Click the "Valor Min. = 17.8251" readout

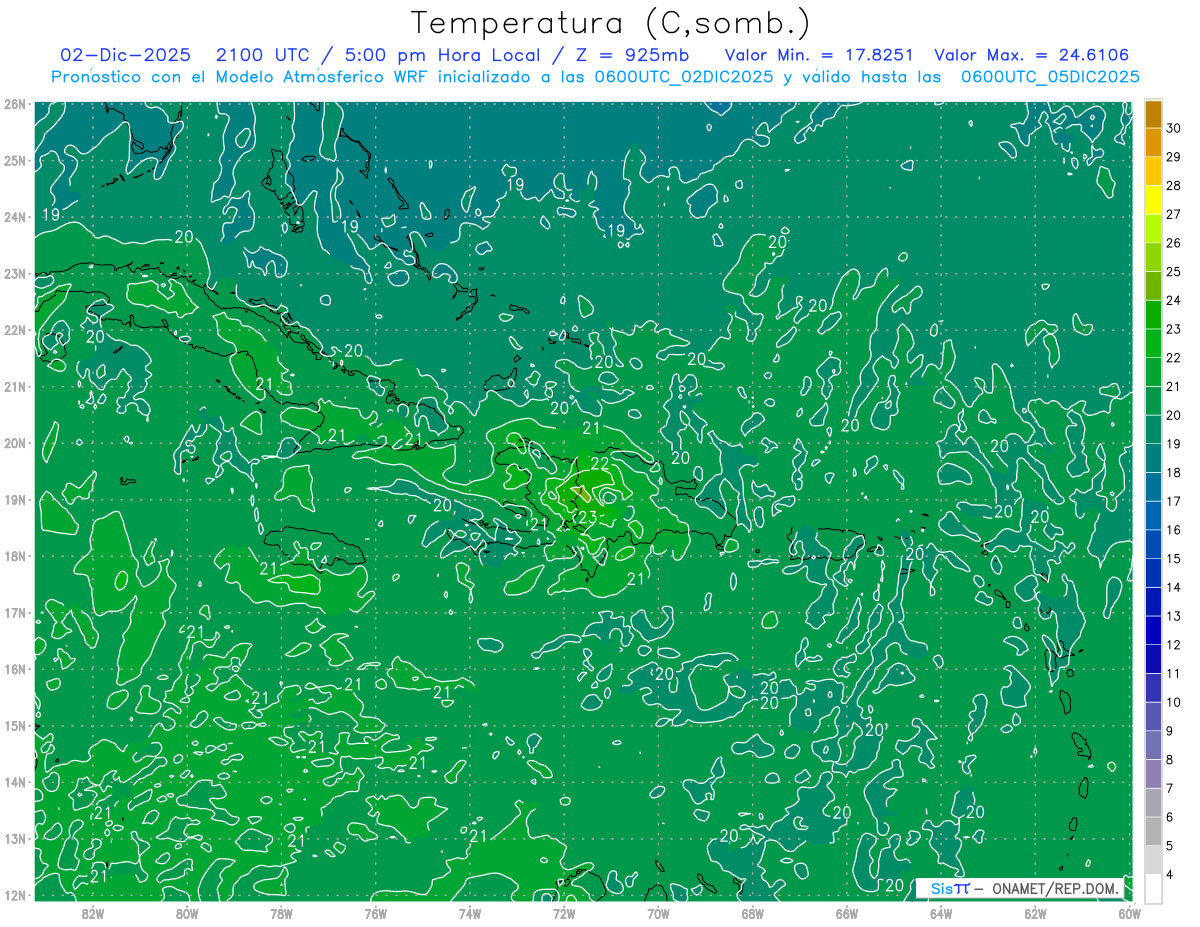point(819,55)
